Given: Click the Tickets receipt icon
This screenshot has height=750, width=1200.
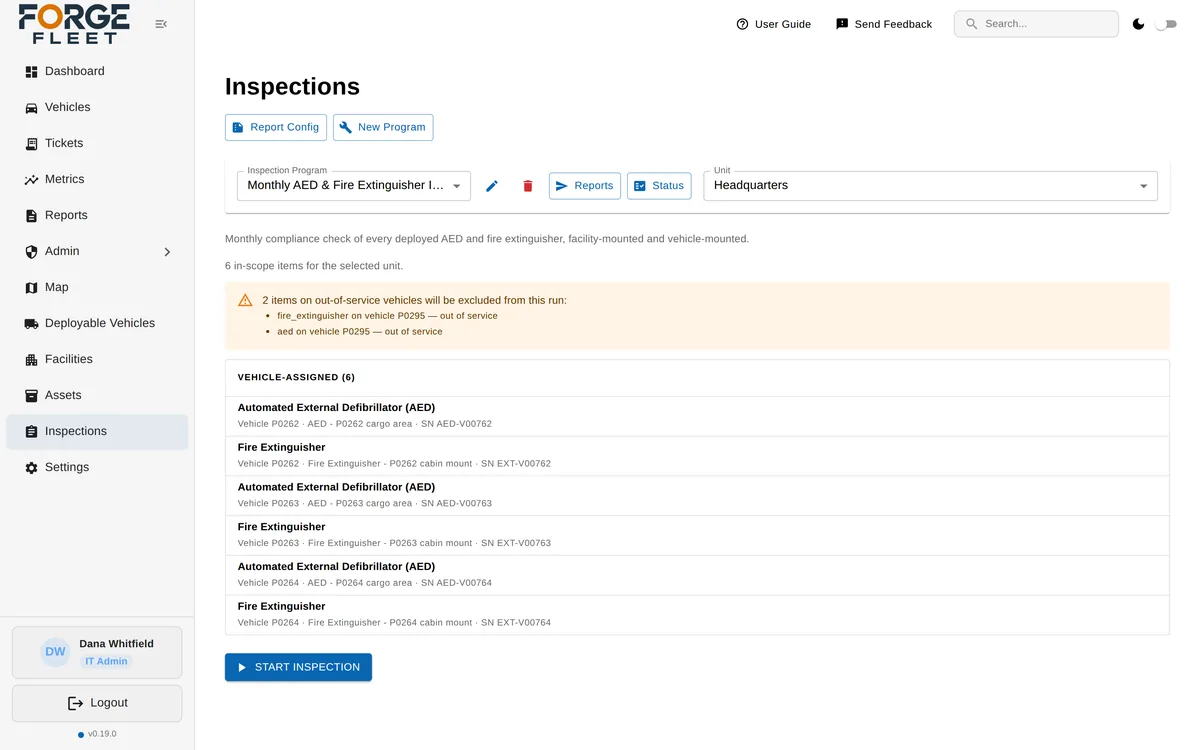Looking at the screenshot, I should tap(31, 144).
